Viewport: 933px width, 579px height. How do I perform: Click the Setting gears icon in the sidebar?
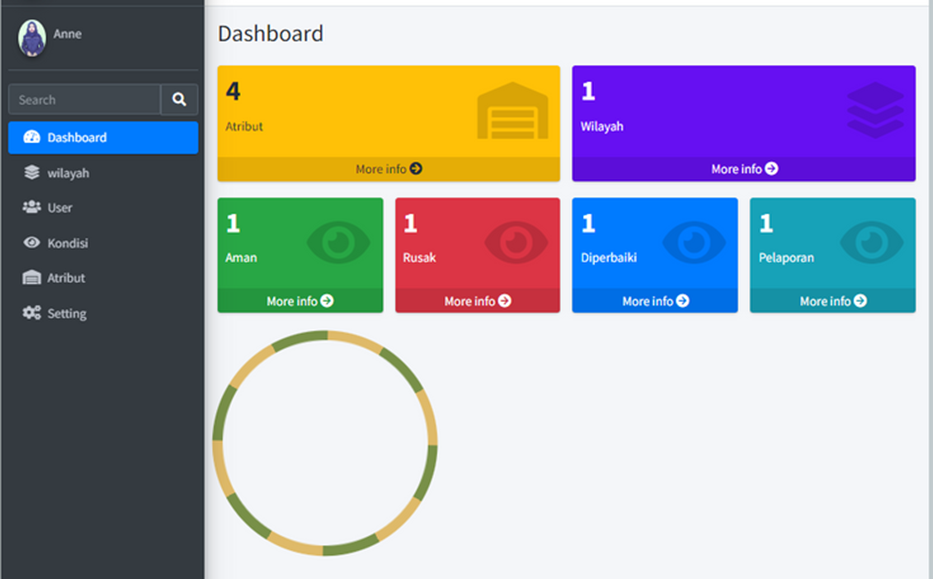point(32,312)
